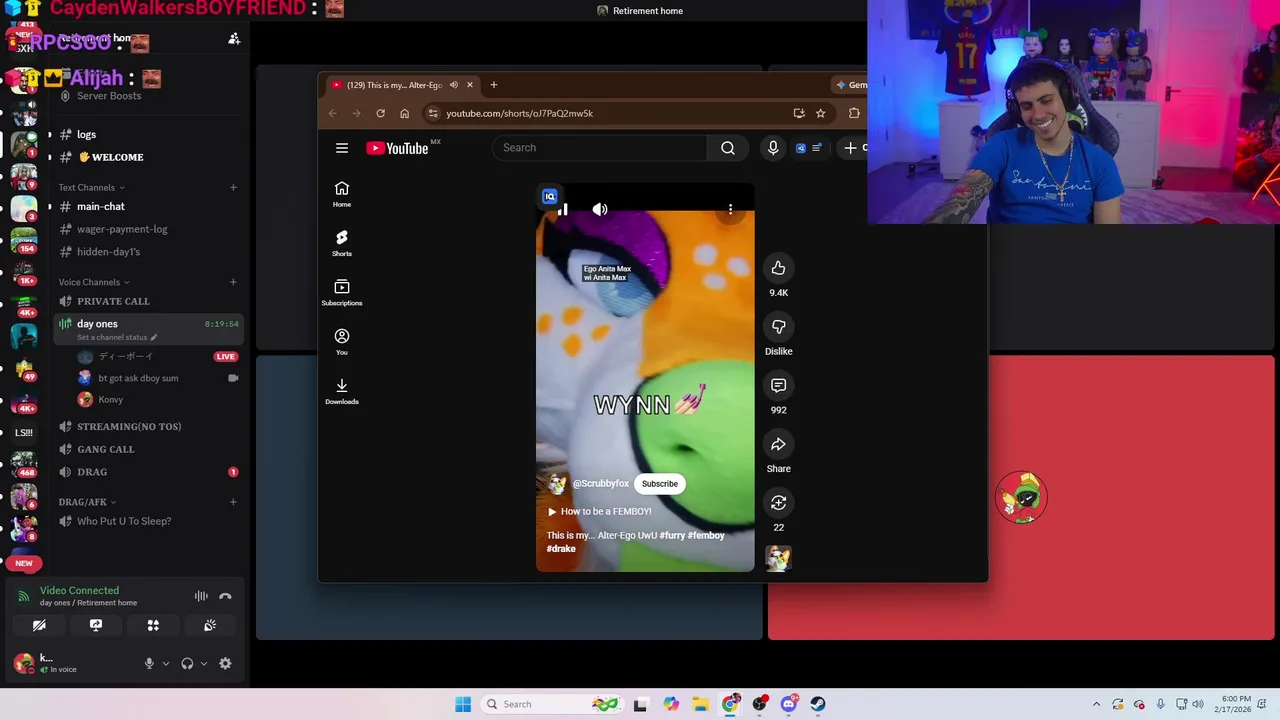Click the YouTube search magnifier button
The height and width of the screenshot is (720, 1280).
coord(728,148)
